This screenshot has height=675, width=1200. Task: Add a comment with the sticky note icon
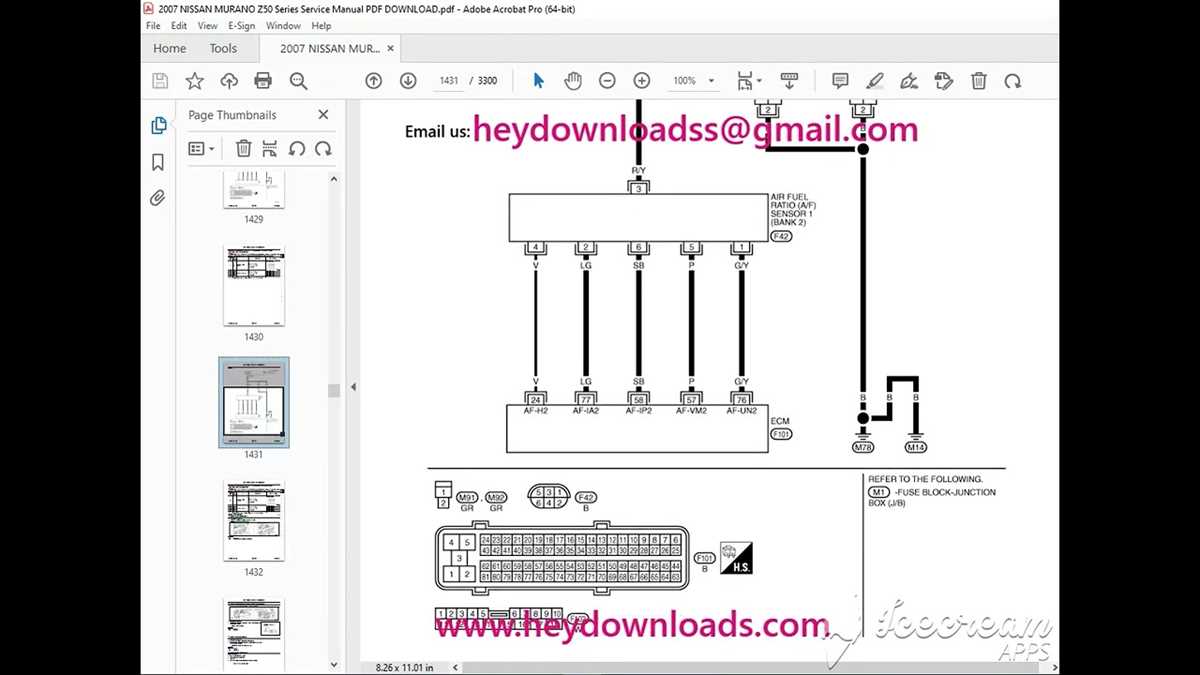point(840,81)
